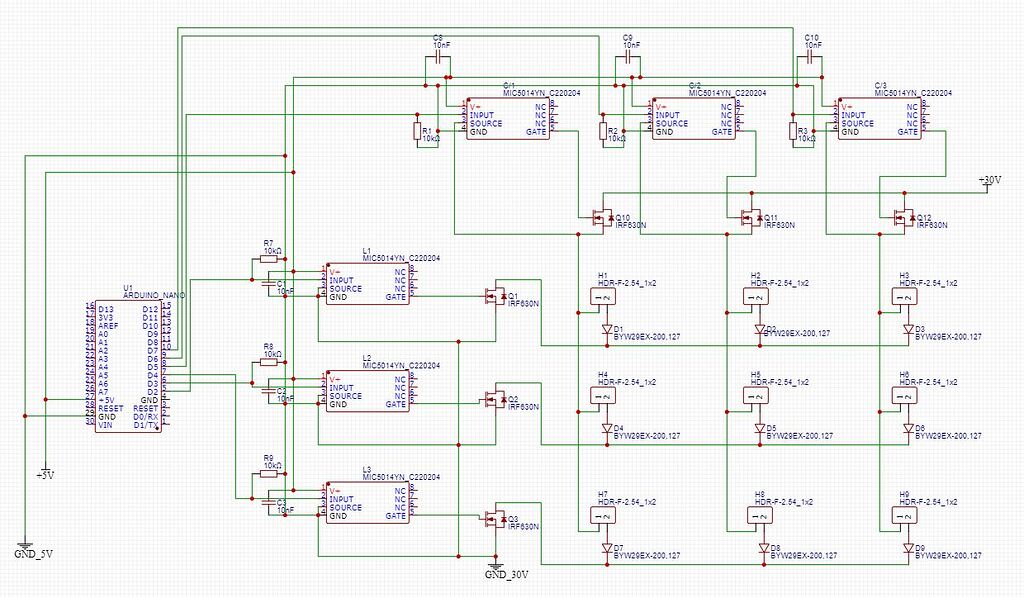Click the GND_30V net label

[500, 572]
